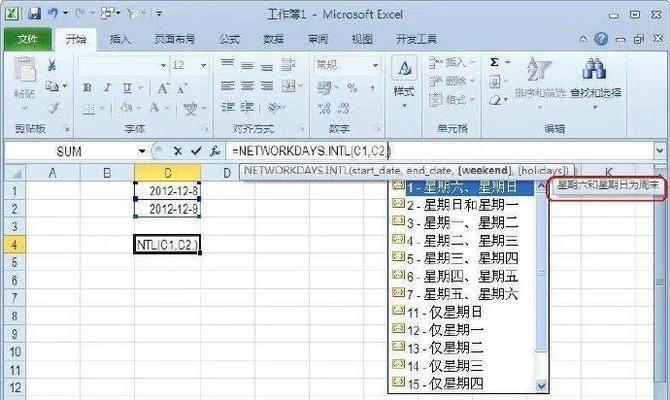
Task: Open the alignment group dialog launcher
Action: pyautogui.click(x=301, y=127)
